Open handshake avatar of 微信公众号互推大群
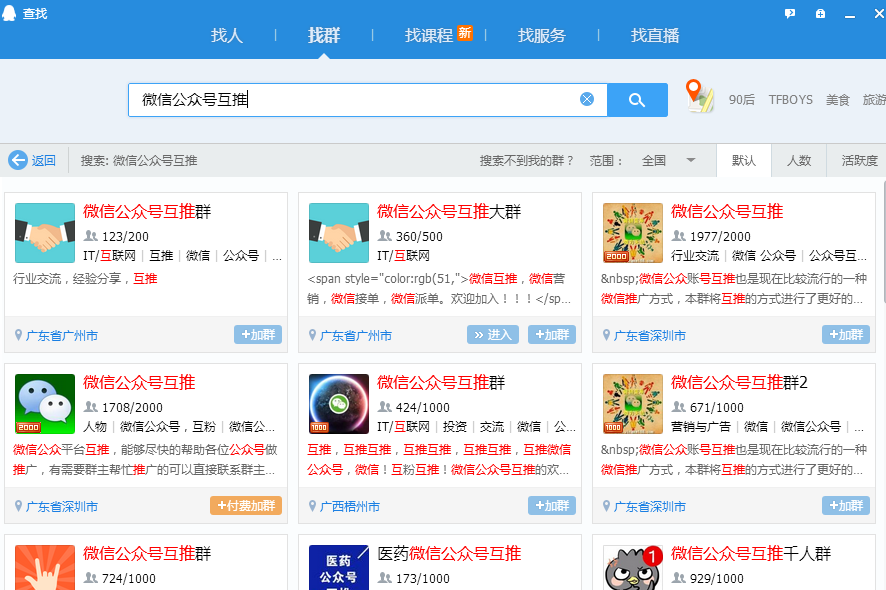This screenshot has height=590, width=886. click(338, 233)
